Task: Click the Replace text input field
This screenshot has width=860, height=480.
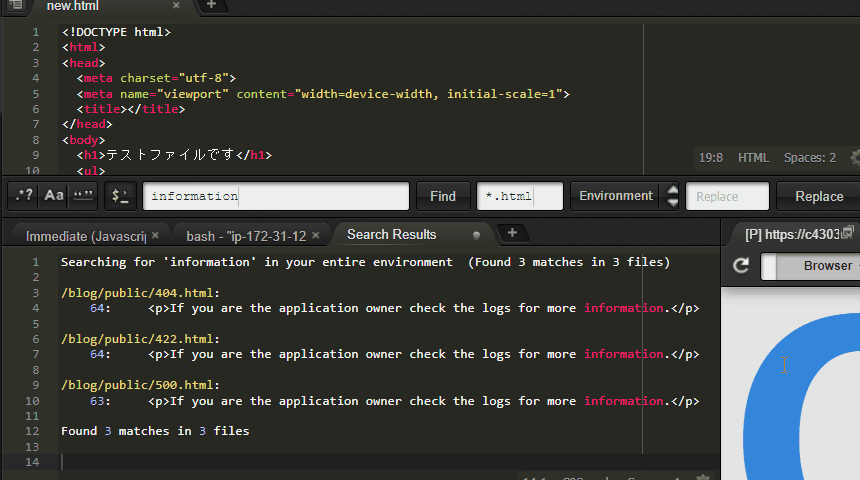Action: coord(727,196)
